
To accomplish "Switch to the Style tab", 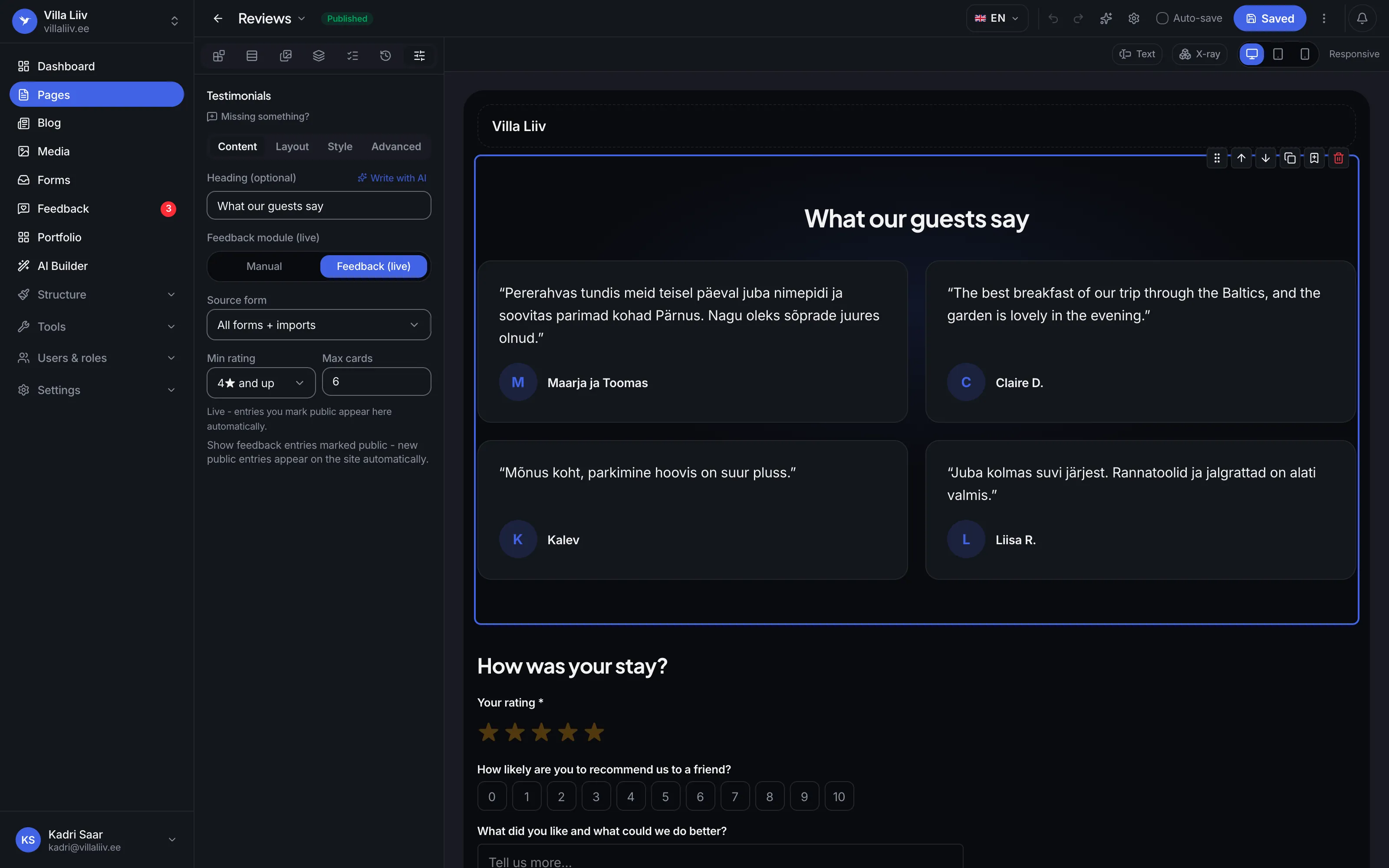I will pos(340,146).
